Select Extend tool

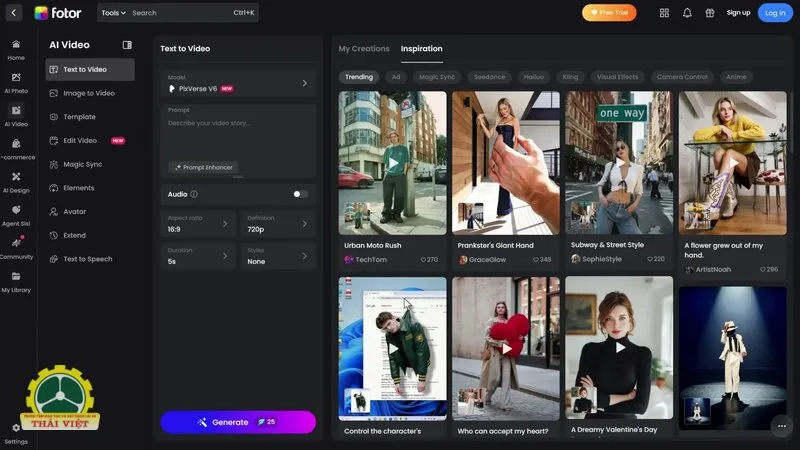point(90,235)
